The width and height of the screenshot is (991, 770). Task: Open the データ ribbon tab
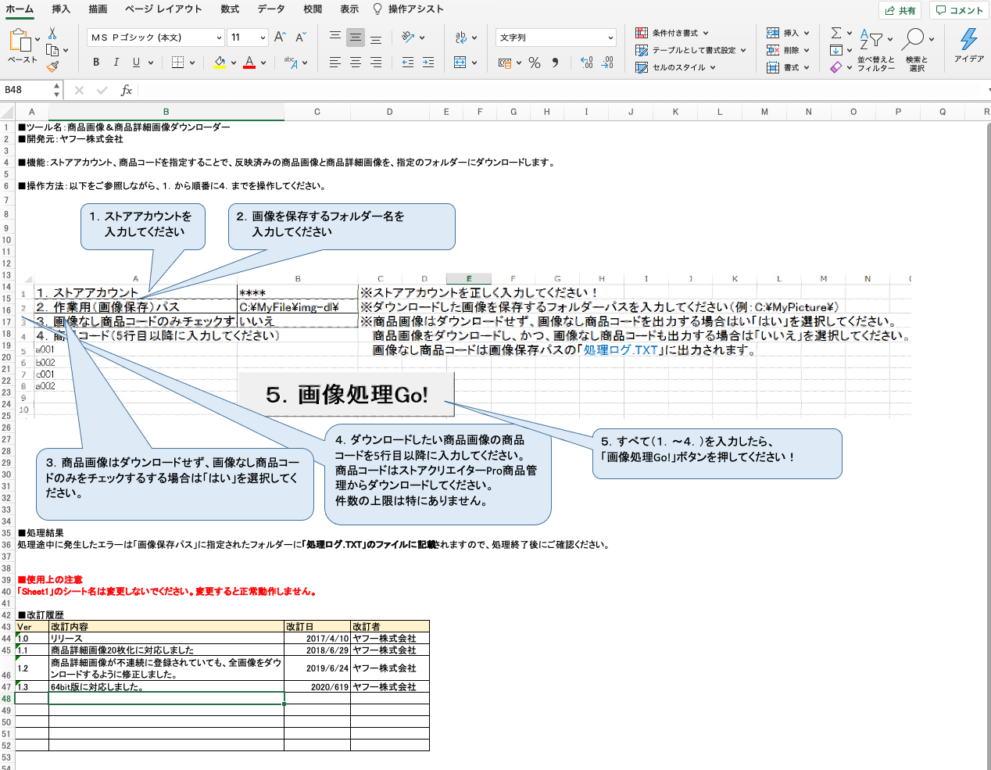[x=270, y=9]
